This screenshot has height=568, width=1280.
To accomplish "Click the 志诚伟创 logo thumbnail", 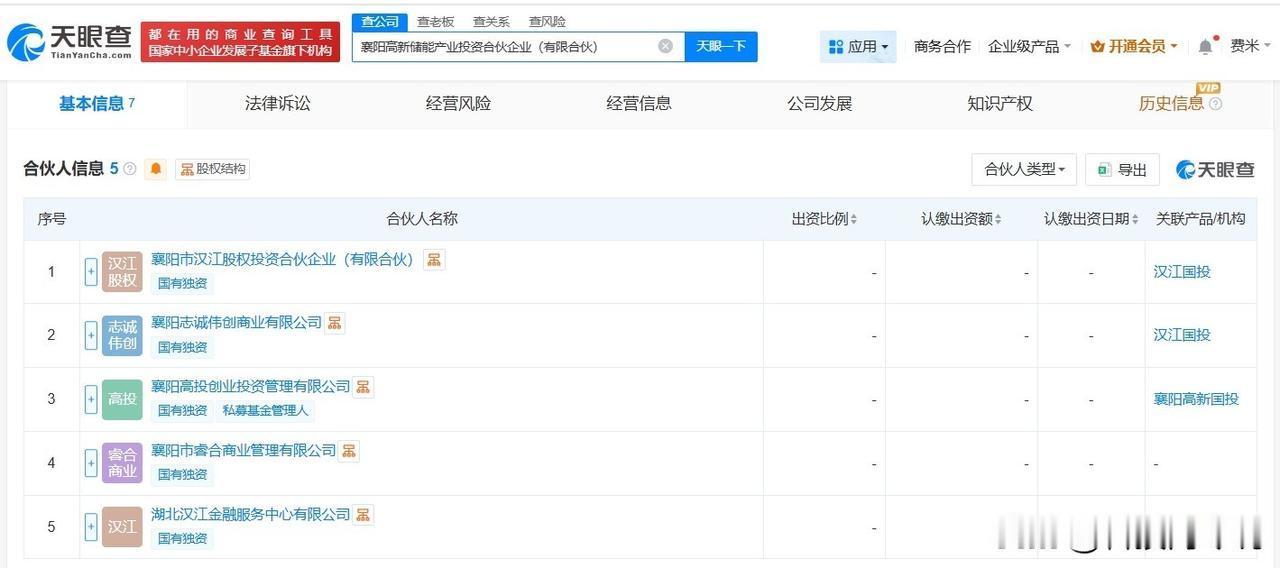I will [x=122, y=336].
